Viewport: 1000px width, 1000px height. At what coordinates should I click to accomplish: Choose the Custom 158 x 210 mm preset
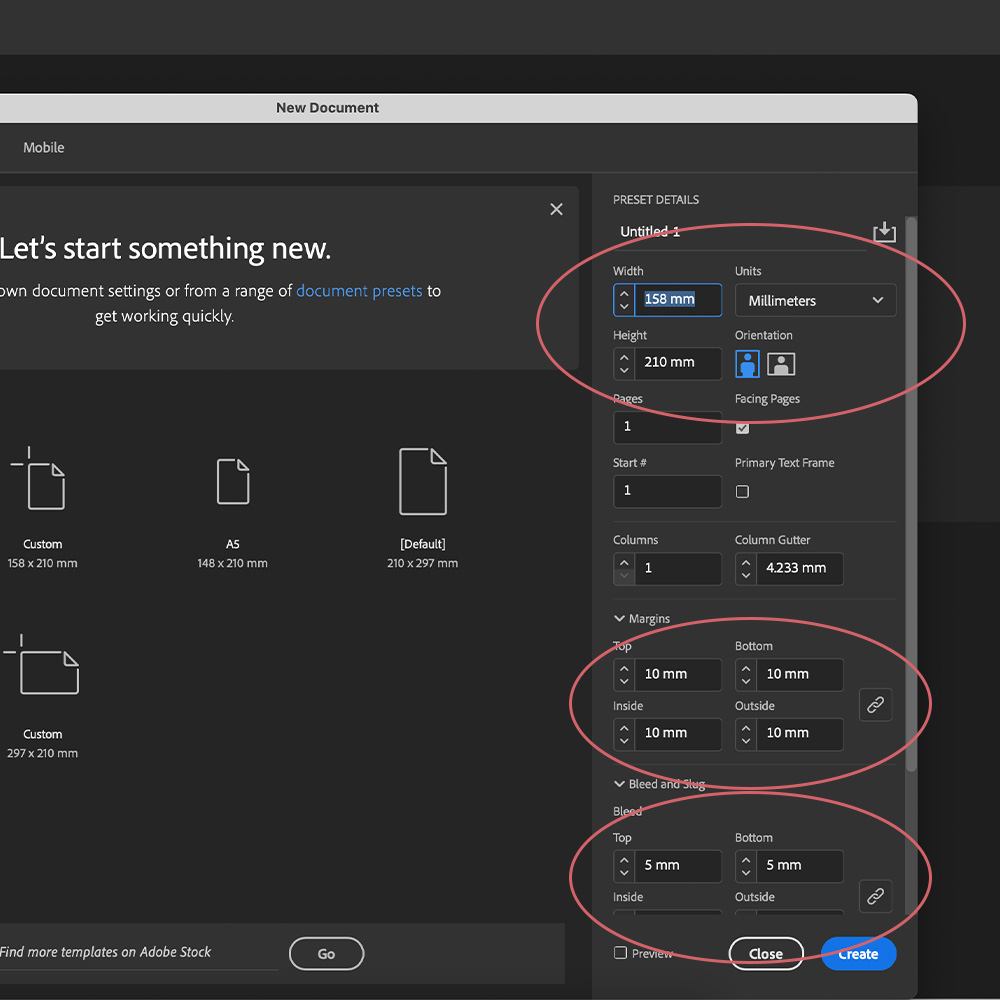click(43, 508)
